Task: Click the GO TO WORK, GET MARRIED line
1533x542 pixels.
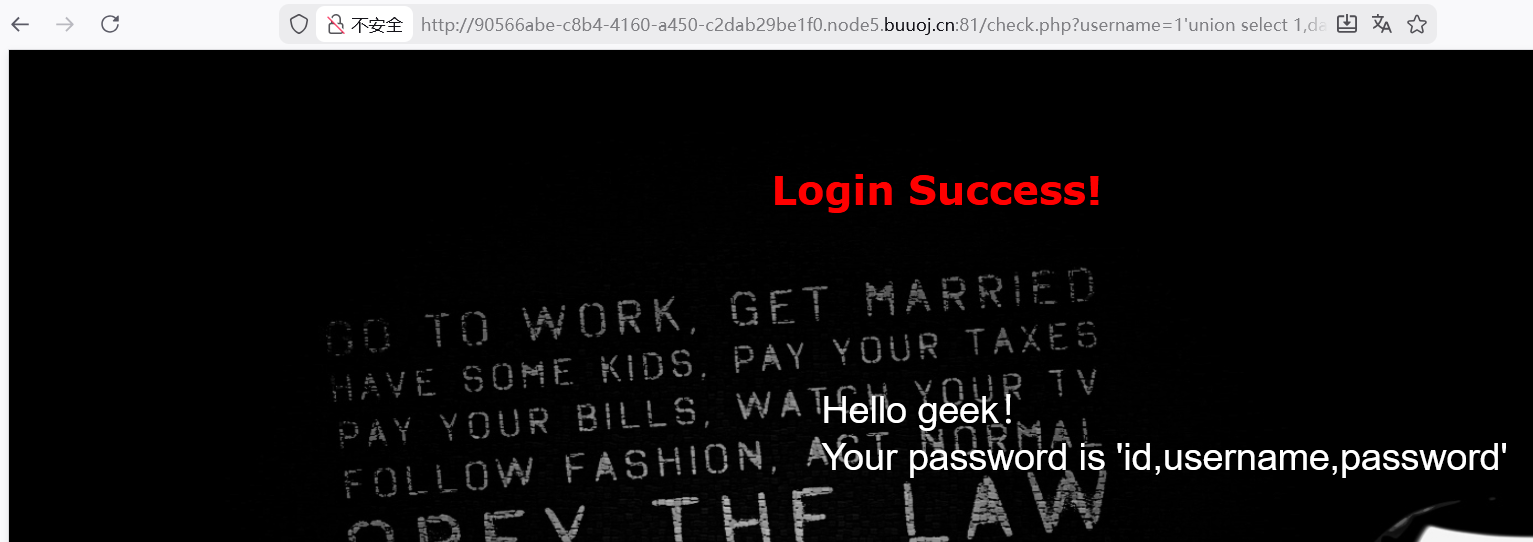Action: 712,312
